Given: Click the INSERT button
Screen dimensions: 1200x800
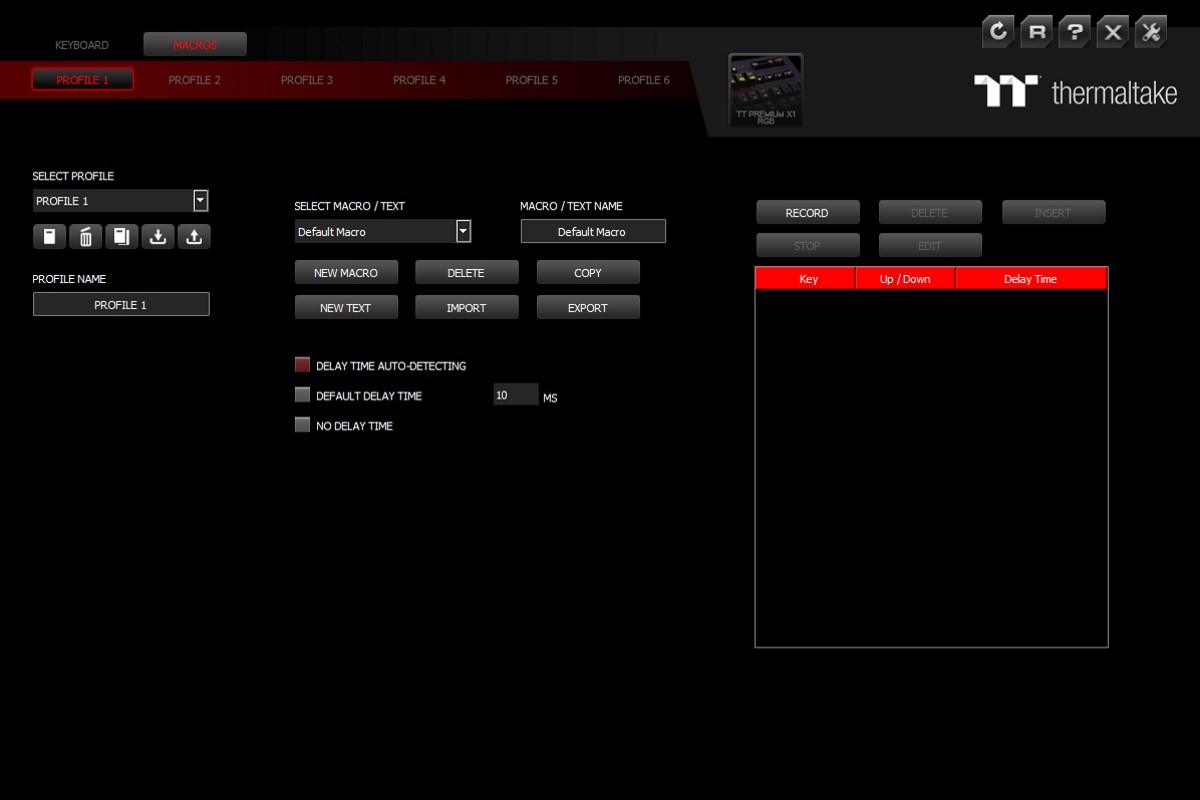Looking at the screenshot, I should point(1053,213).
